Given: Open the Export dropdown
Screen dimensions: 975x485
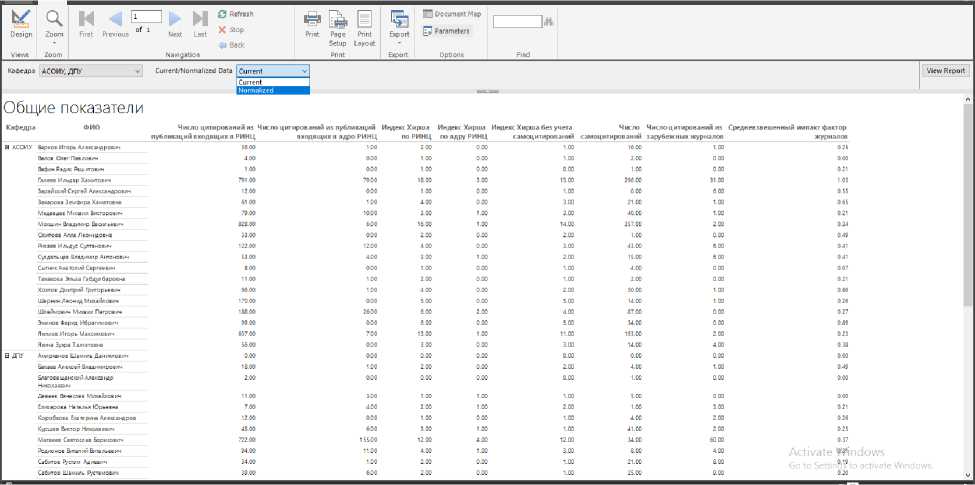Looking at the screenshot, I should coord(399,27).
